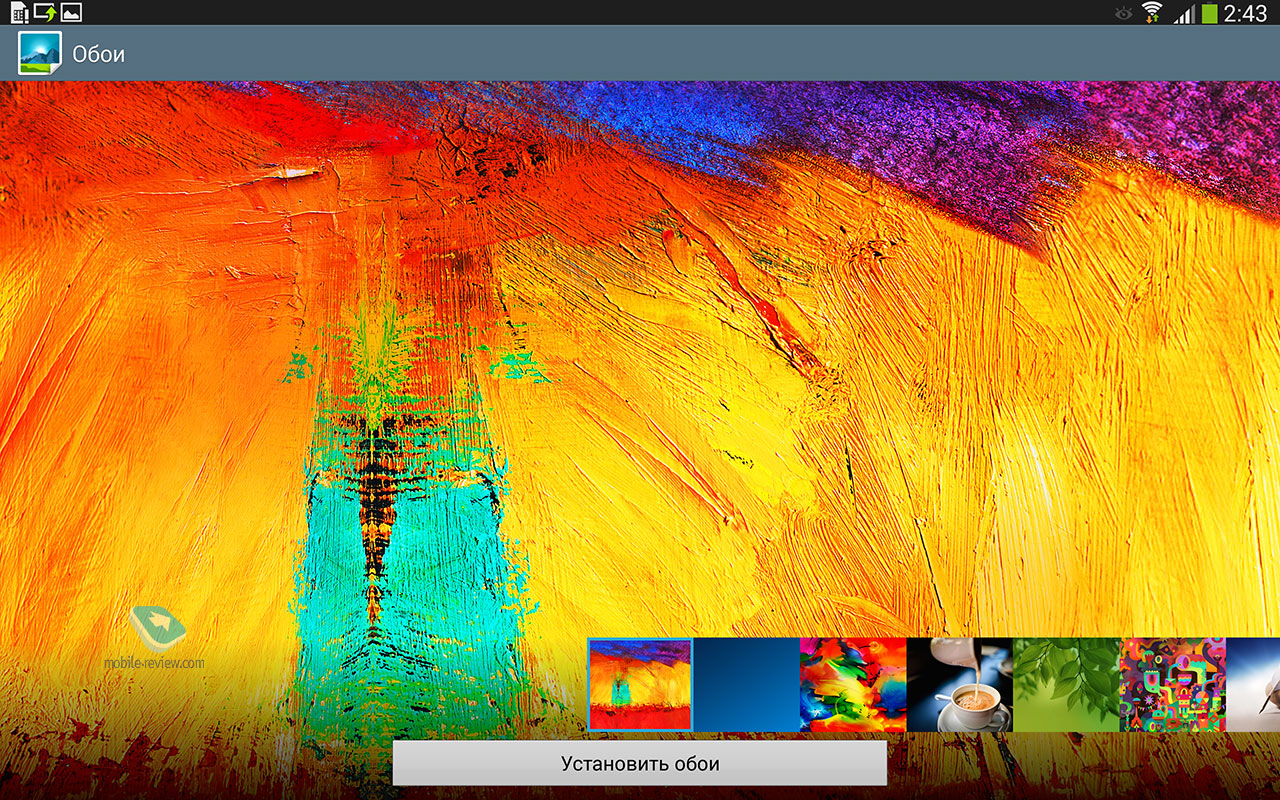Choose the coffee cup wallpaper thumbnail
Viewport: 1280px width, 800px height.
point(960,685)
